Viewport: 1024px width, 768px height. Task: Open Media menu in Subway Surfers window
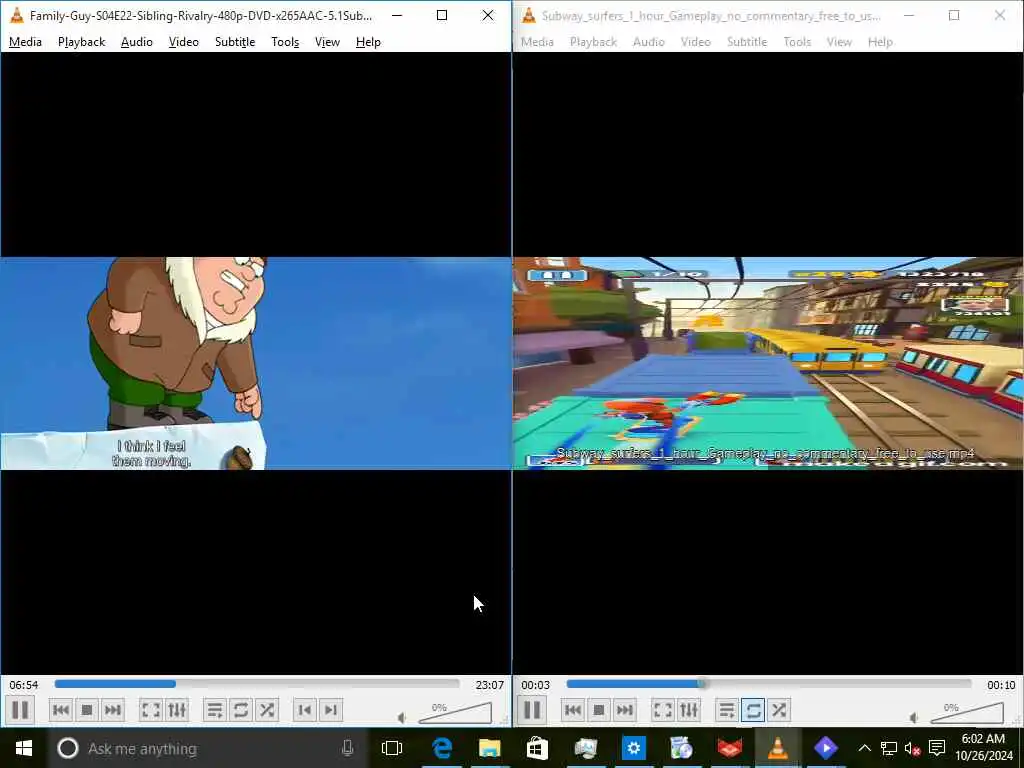click(x=537, y=42)
